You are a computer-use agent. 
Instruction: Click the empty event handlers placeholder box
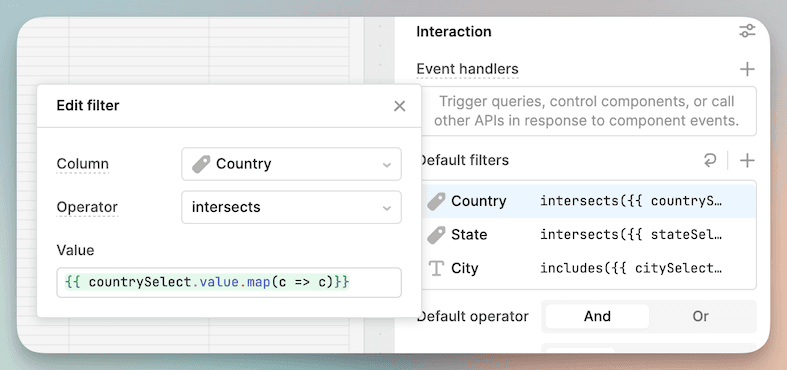(588, 111)
